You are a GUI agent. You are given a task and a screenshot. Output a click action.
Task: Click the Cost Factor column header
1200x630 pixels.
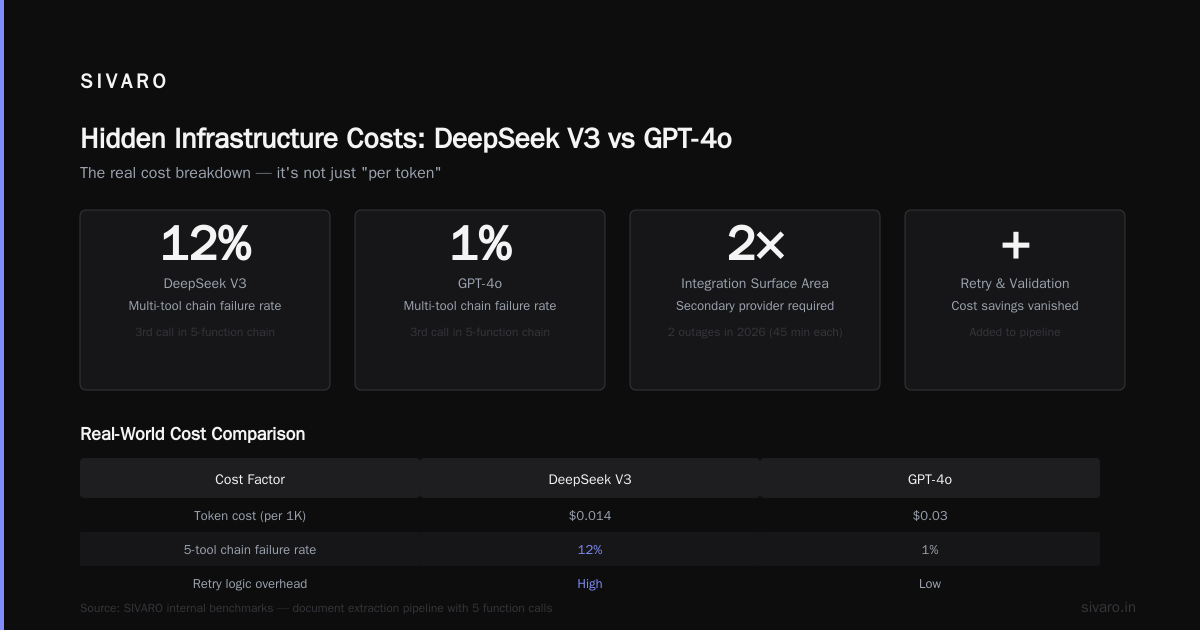click(250, 479)
